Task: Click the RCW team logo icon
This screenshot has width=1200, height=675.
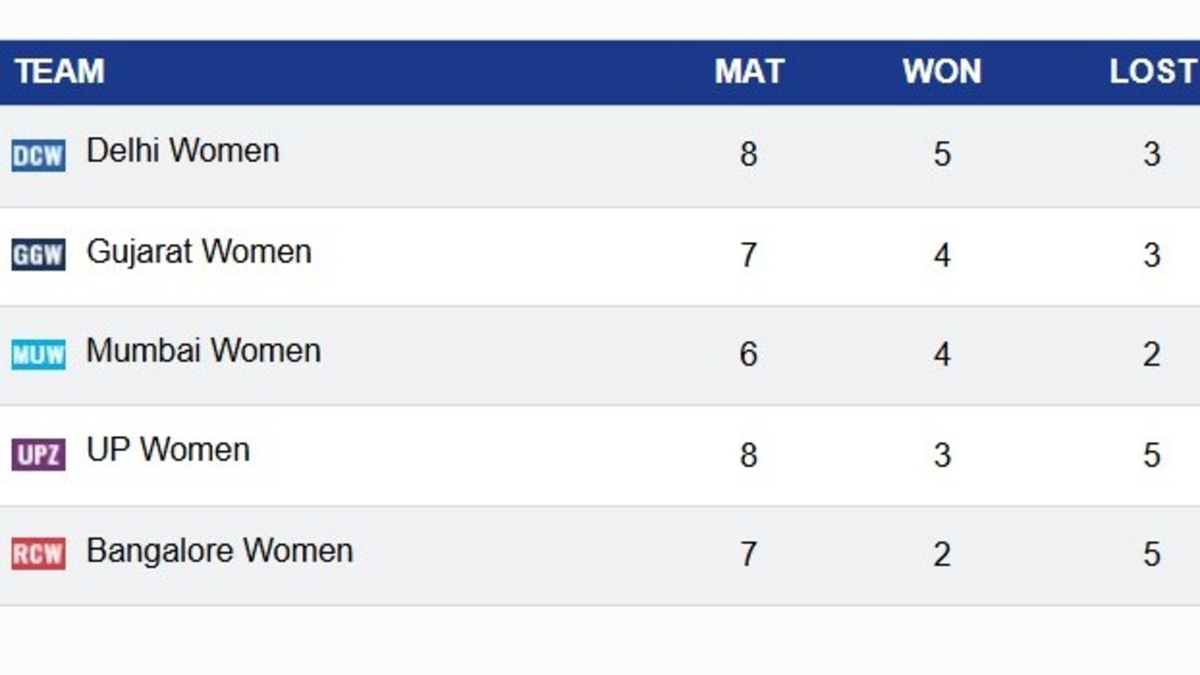Action: tap(38, 554)
